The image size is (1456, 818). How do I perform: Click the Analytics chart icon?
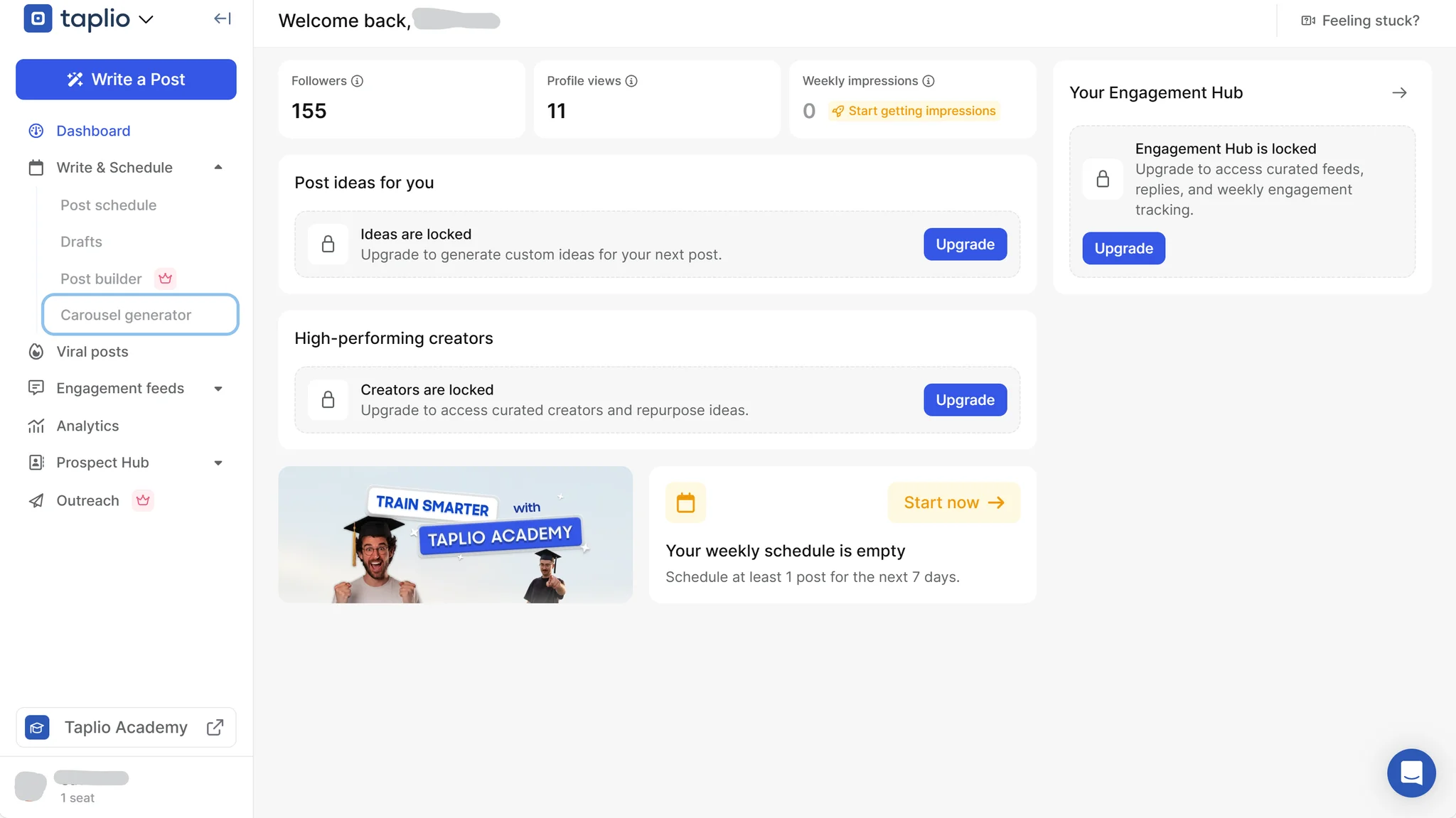click(36, 425)
